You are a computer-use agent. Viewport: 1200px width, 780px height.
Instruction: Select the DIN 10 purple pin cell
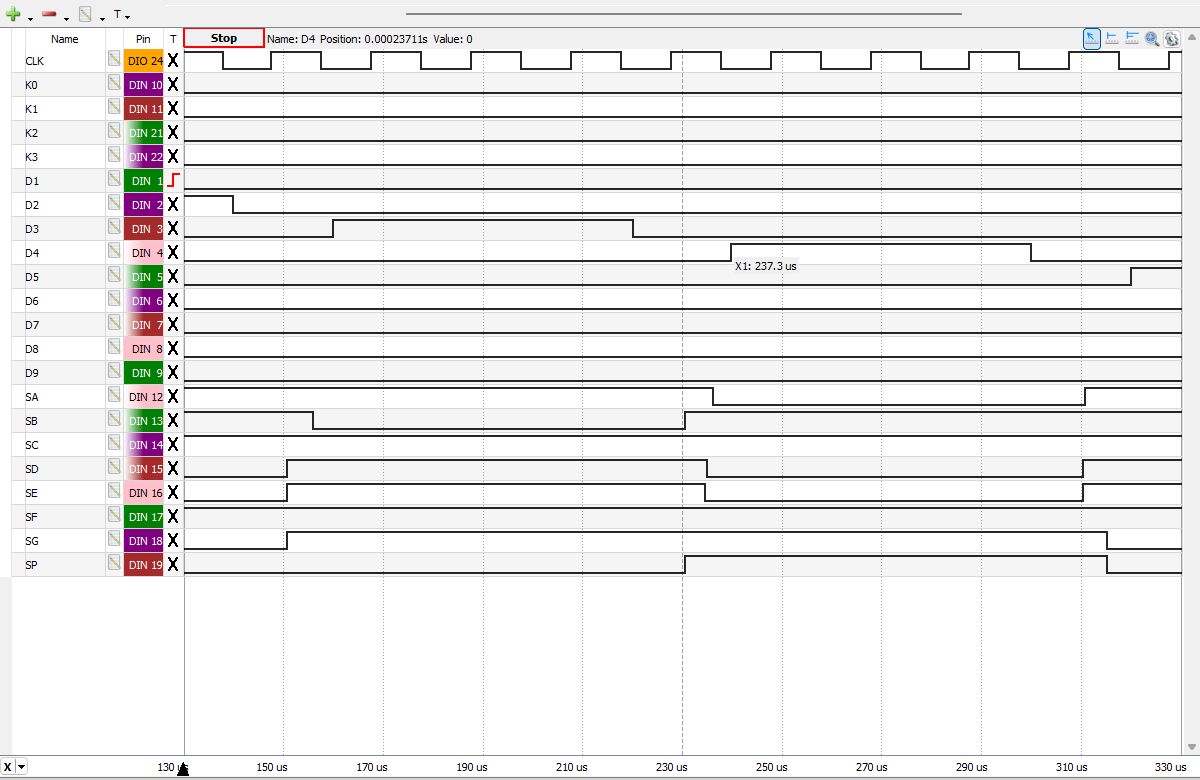144,84
